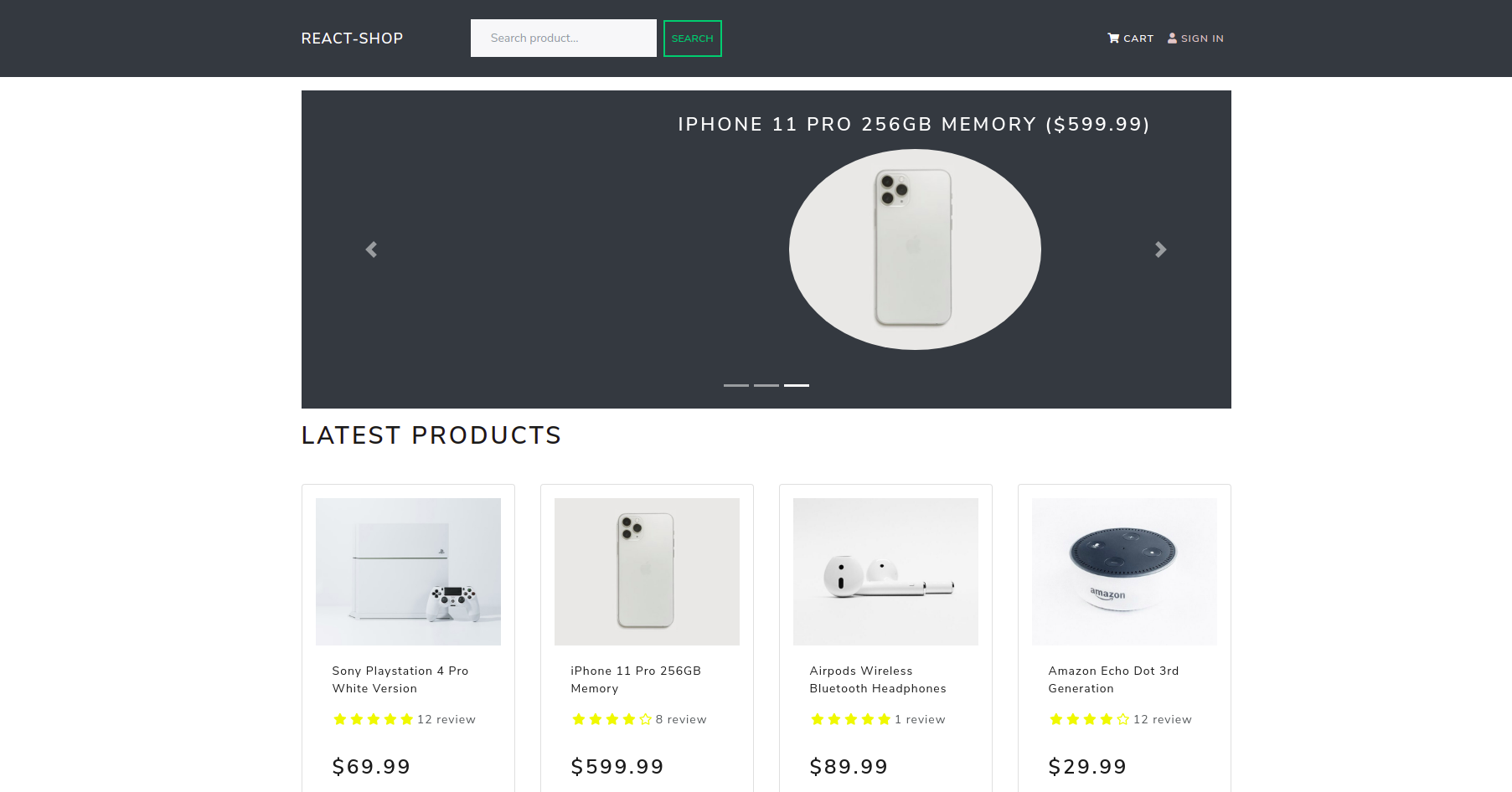Viewport: 1512px width, 792px height.
Task: Advance to the next carousel slide arrow
Action: (x=1161, y=249)
